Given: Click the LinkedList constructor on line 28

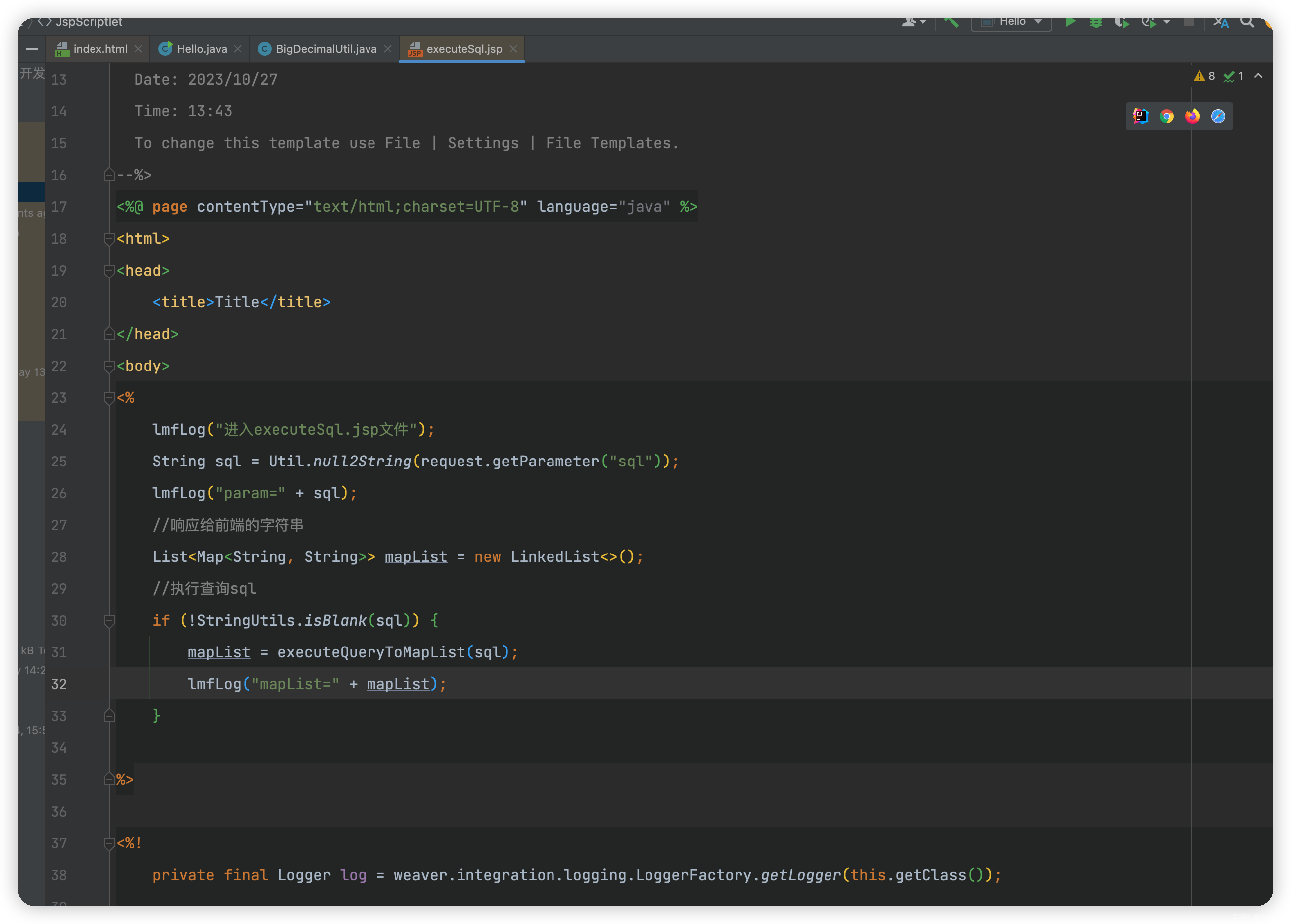Looking at the screenshot, I should 555,557.
